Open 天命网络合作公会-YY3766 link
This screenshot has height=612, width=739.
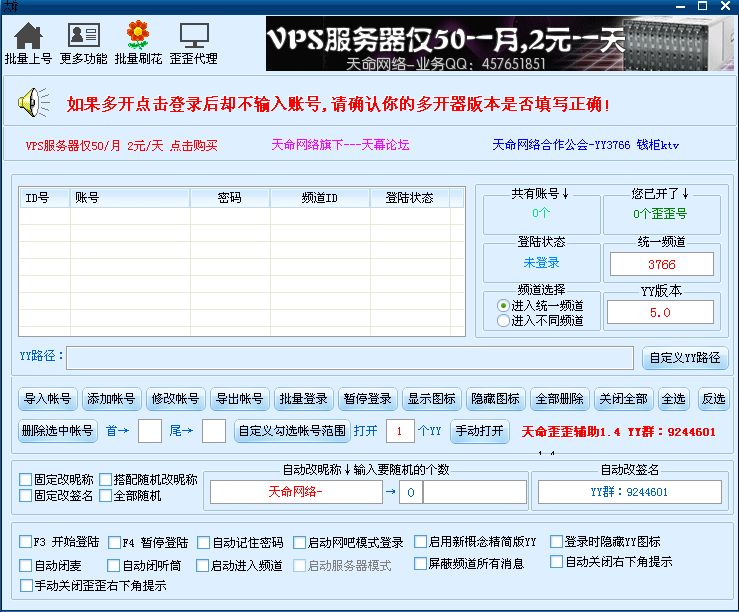pyautogui.click(x=585, y=145)
